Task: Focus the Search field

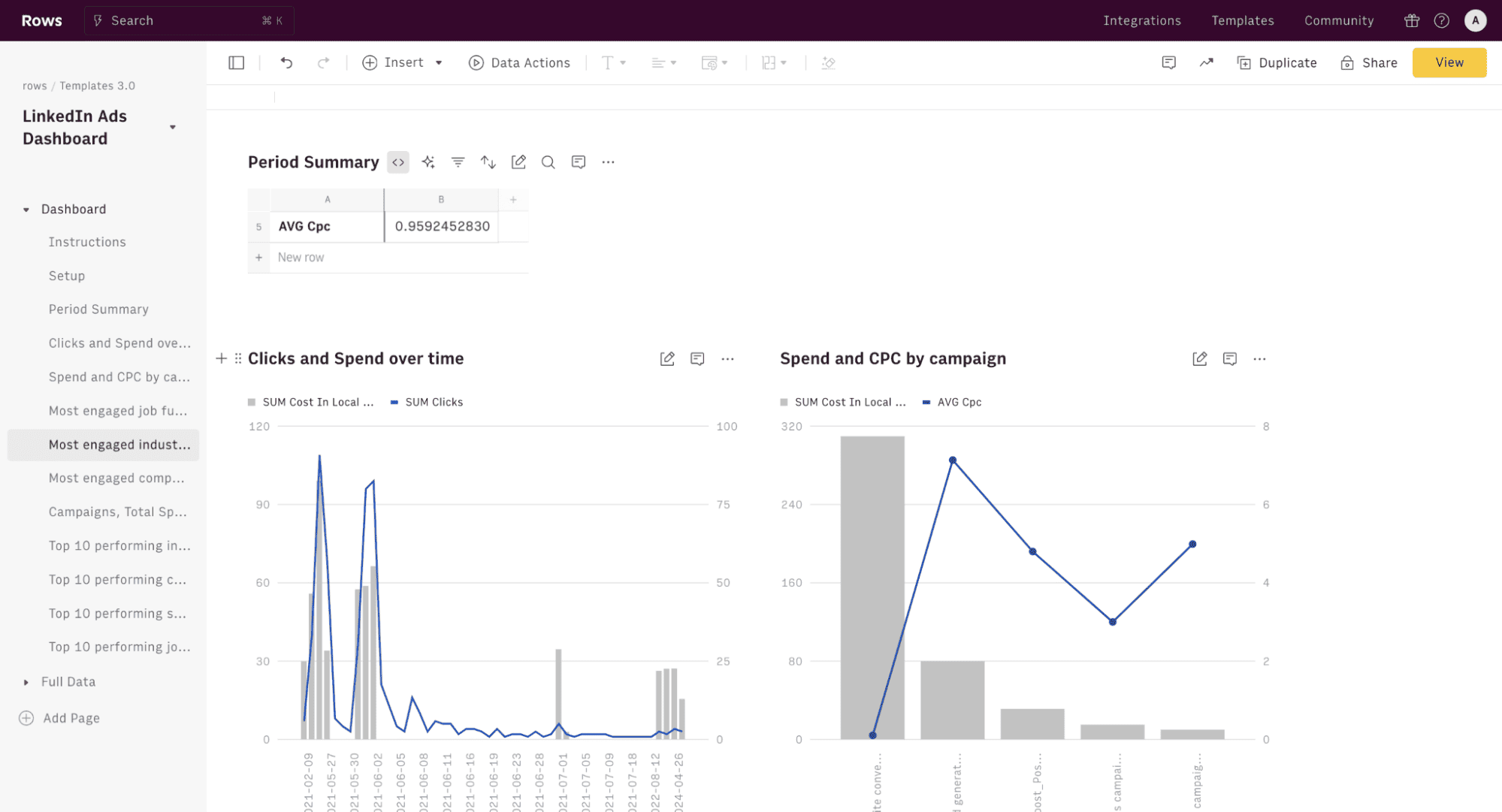Action: [189, 21]
